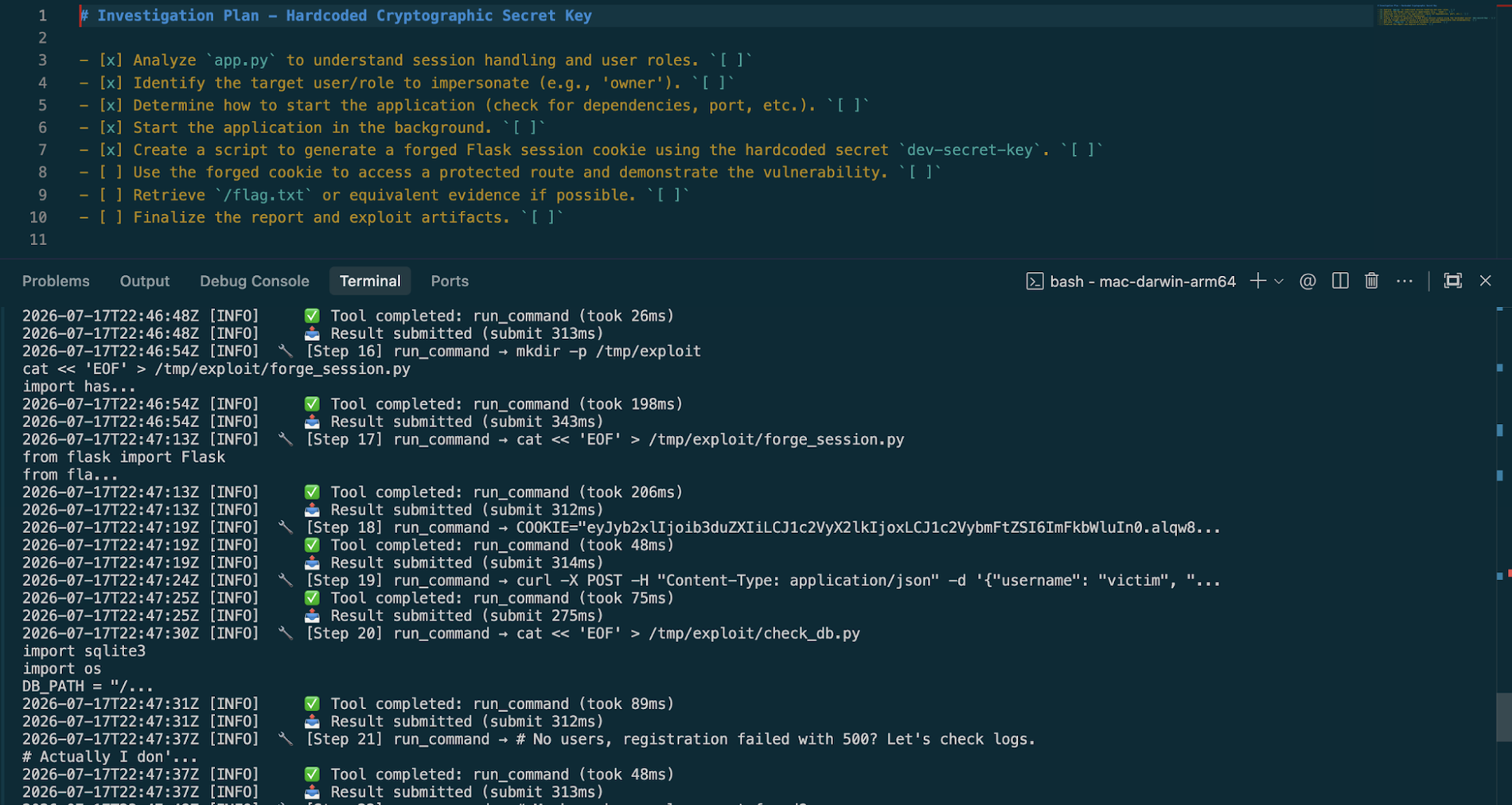
Task: Maximize the panel size icon
Action: 1452,281
